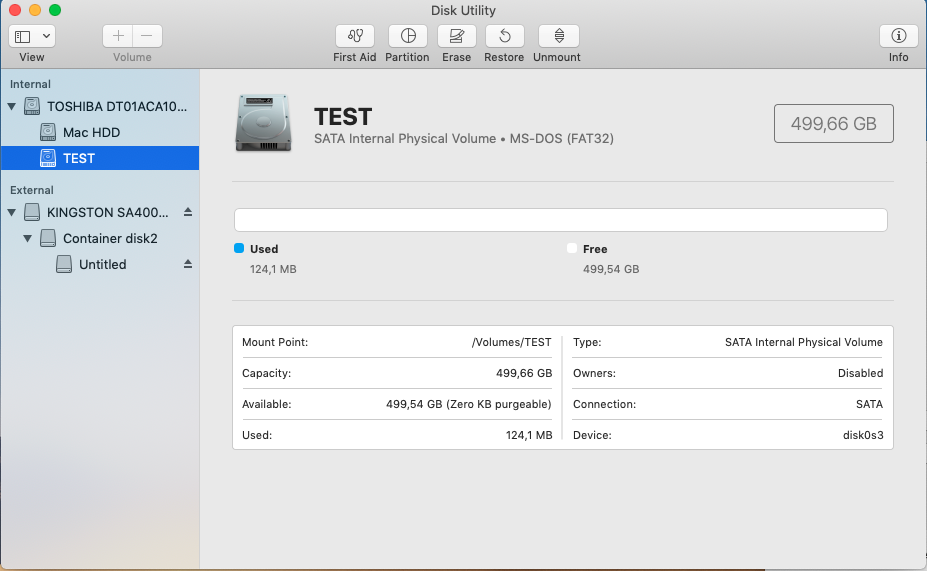Click the /Volumes/TEST mount point value
Image resolution: width=927 pixels, height=571 pixels.
pyautogui.click(x=511, y=342)
